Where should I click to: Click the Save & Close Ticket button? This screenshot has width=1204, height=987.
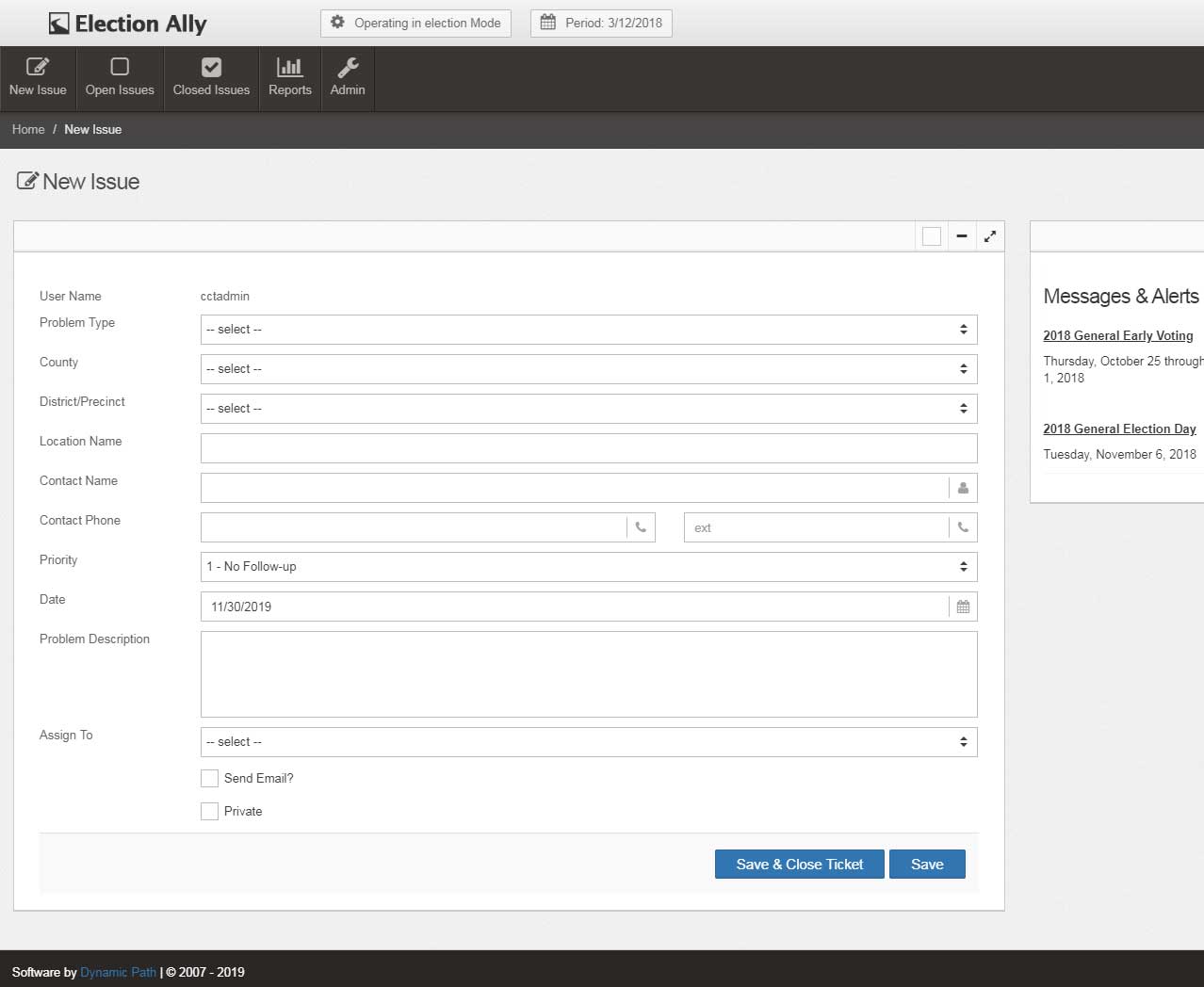pyautogui.click(x=800, y=865)
